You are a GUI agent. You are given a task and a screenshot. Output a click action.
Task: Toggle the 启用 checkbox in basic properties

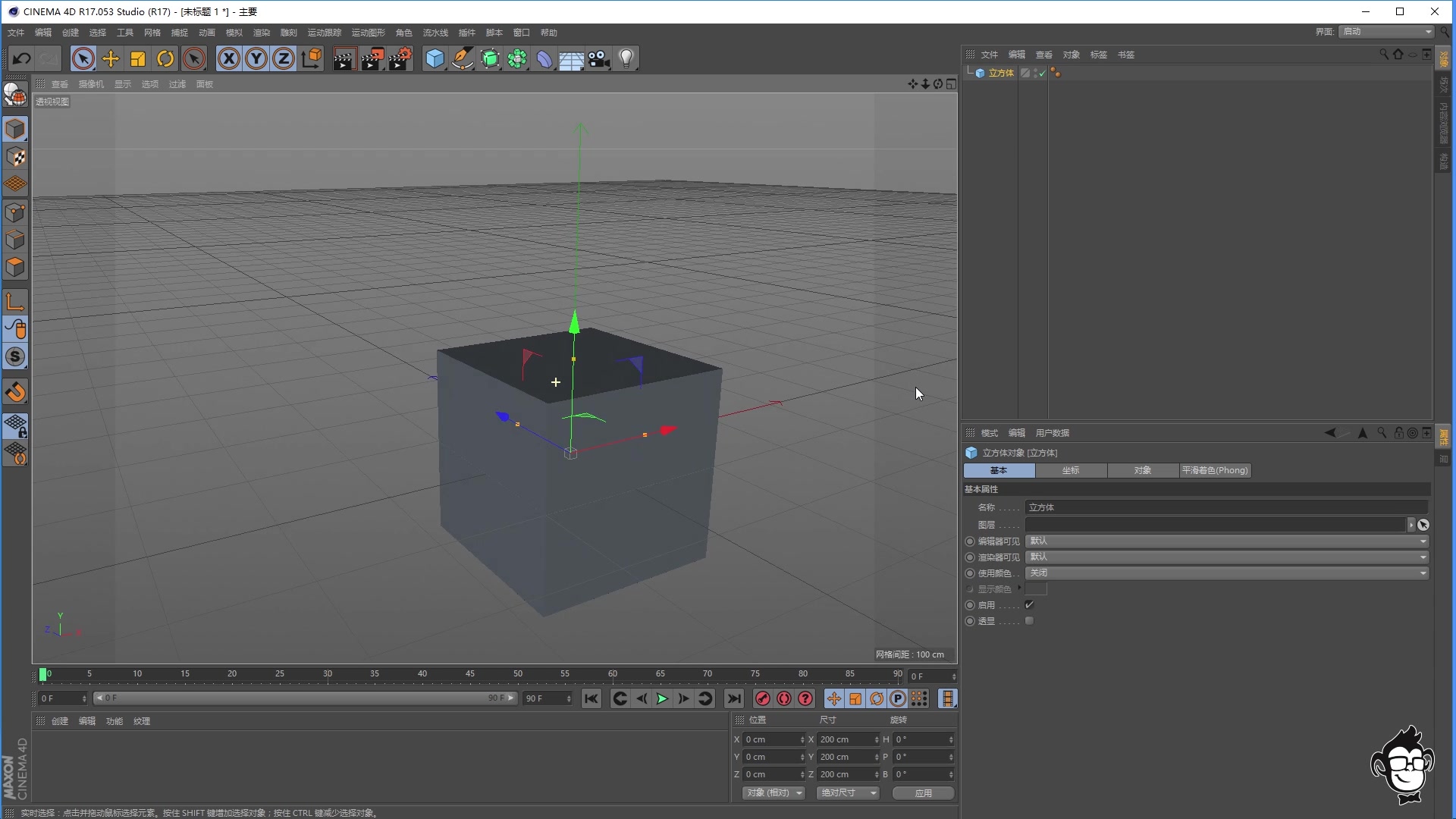coord(1029,604)
